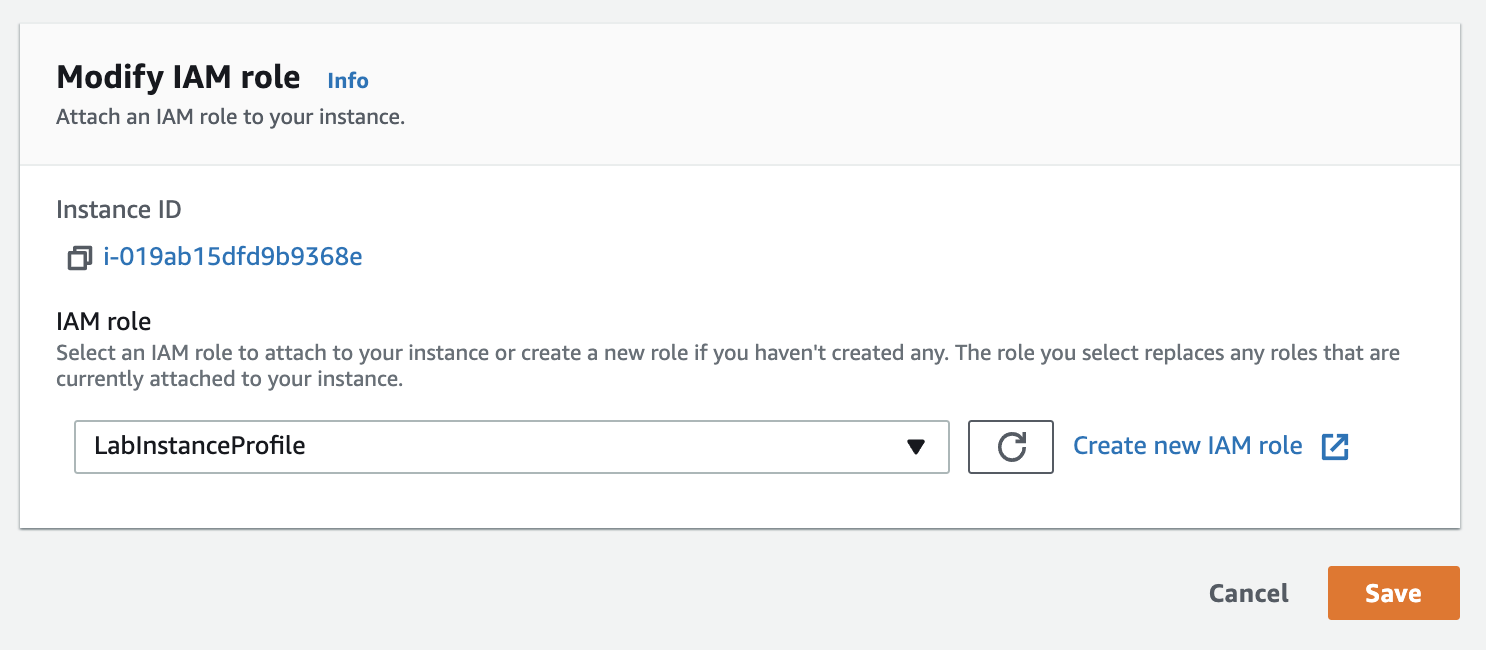Follow the Create new IAM role link
1486x650 pixels.
coord(1187,446)
